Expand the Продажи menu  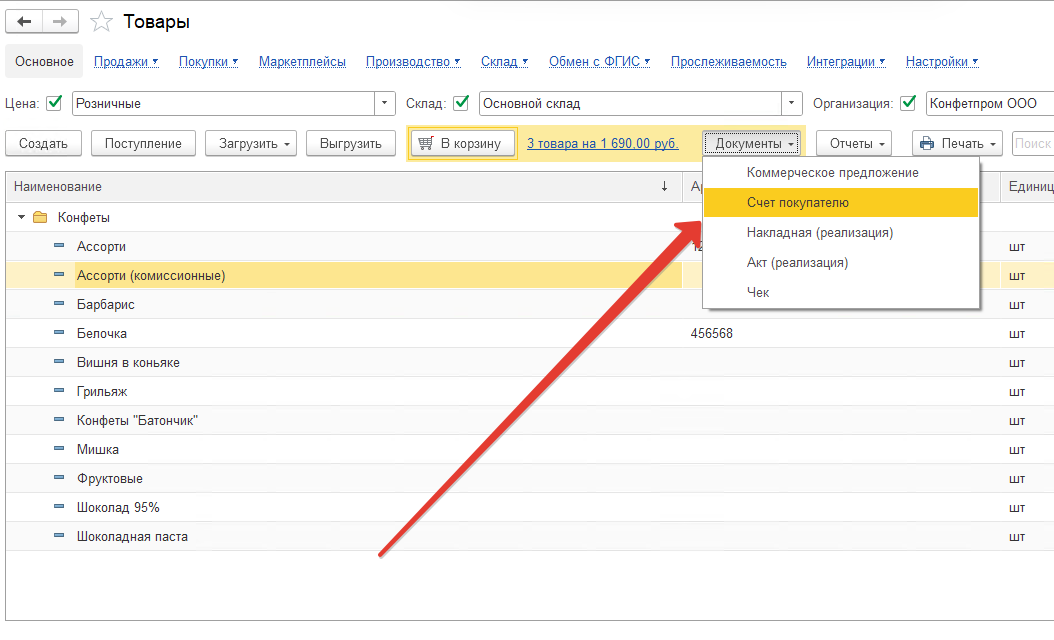(126, 61)
